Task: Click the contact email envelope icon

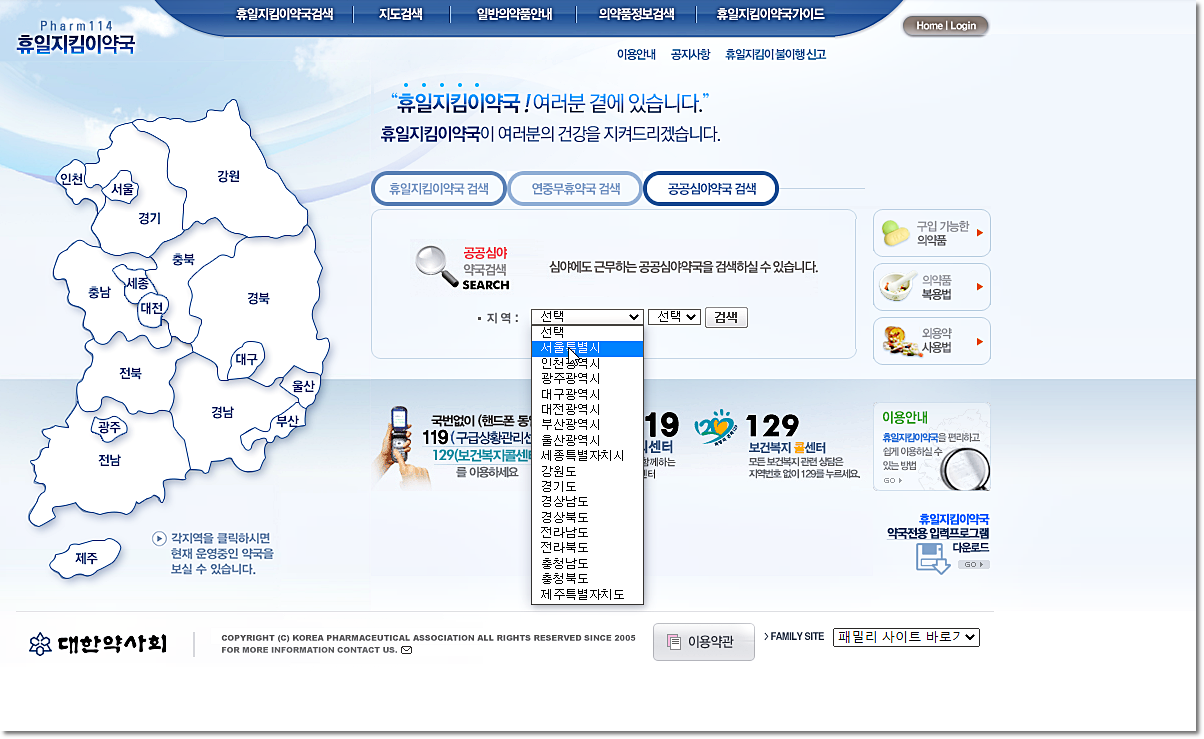Action: tap(406, 650)
